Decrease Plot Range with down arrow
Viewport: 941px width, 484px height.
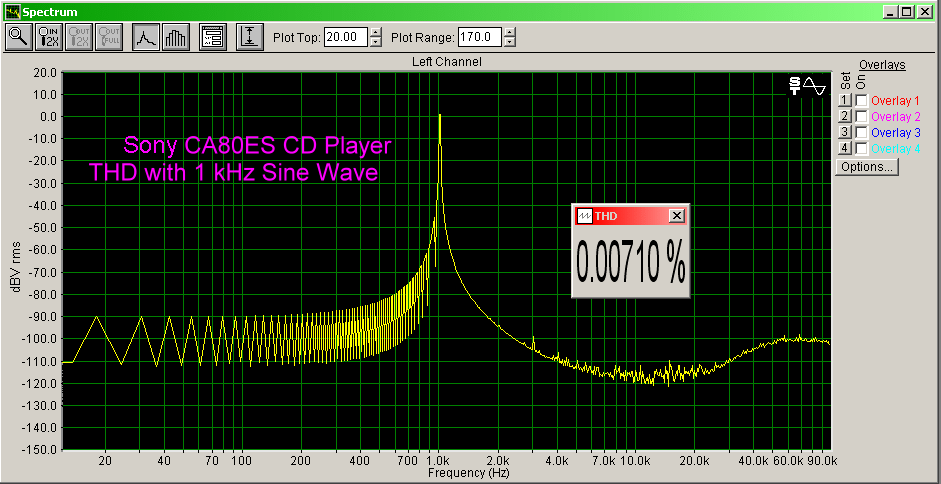[x=510, y=42]
